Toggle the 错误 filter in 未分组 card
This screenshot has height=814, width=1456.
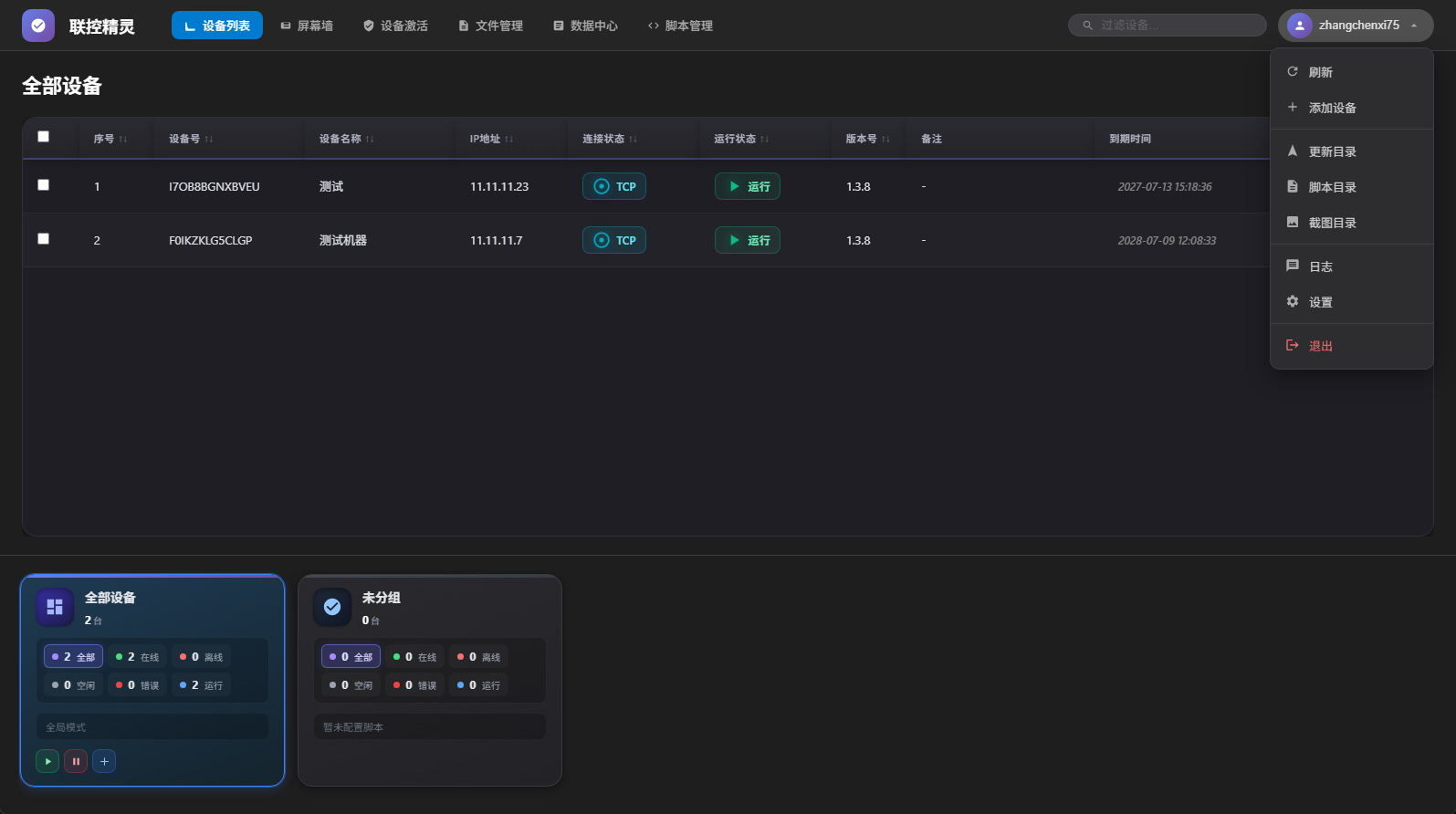point(414,685)
